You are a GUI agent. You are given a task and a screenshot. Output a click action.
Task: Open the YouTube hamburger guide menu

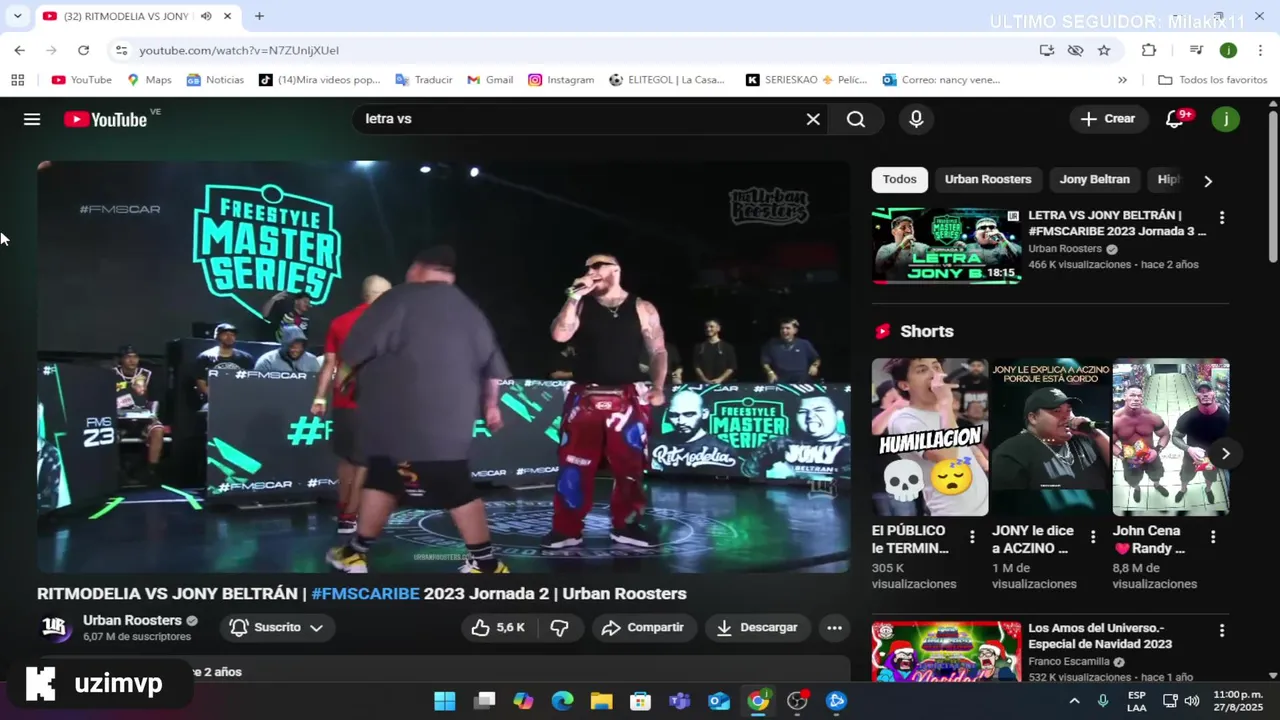tap(32, 119)
